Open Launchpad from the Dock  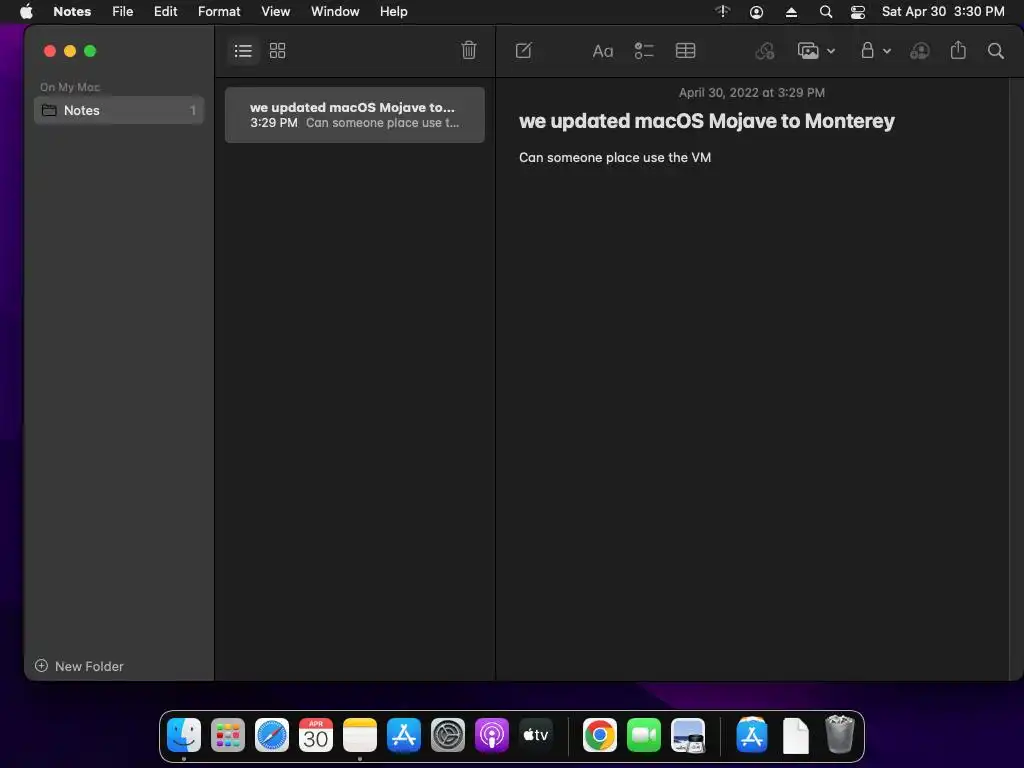(228, 735)
